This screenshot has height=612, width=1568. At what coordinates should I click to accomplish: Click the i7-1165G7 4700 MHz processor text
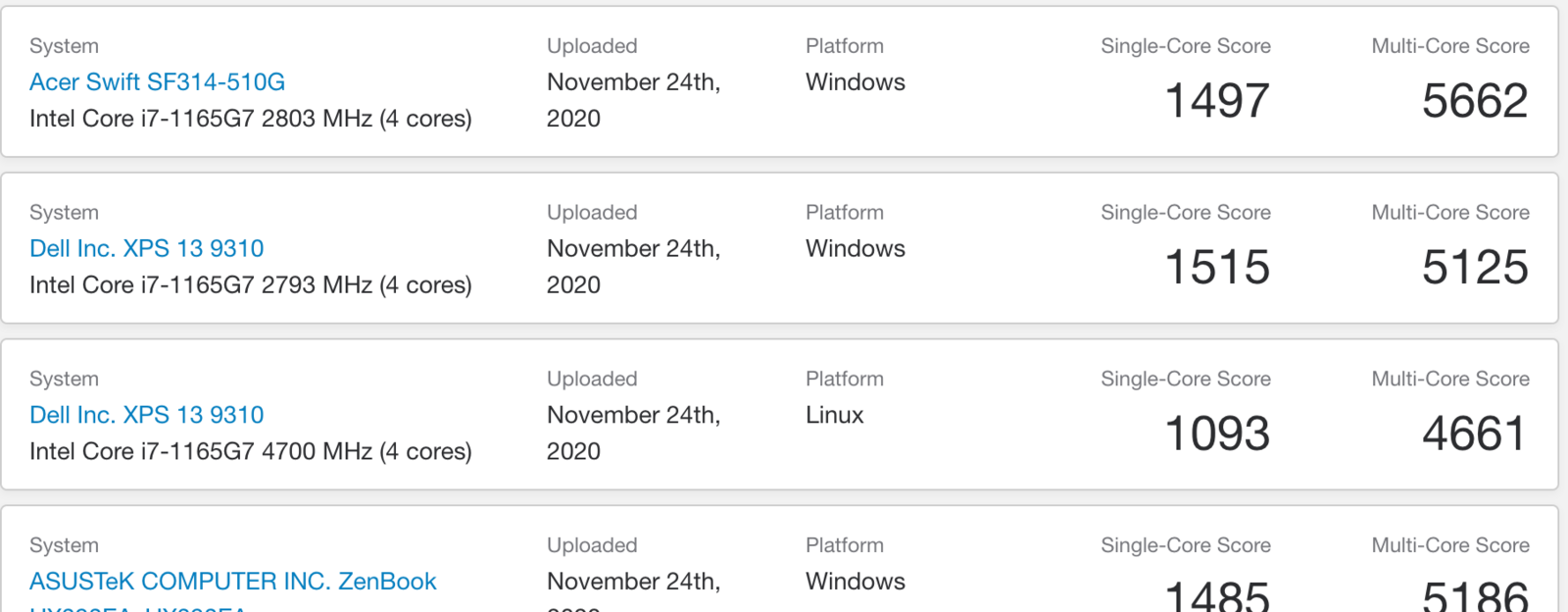click(x=251, y=452)
